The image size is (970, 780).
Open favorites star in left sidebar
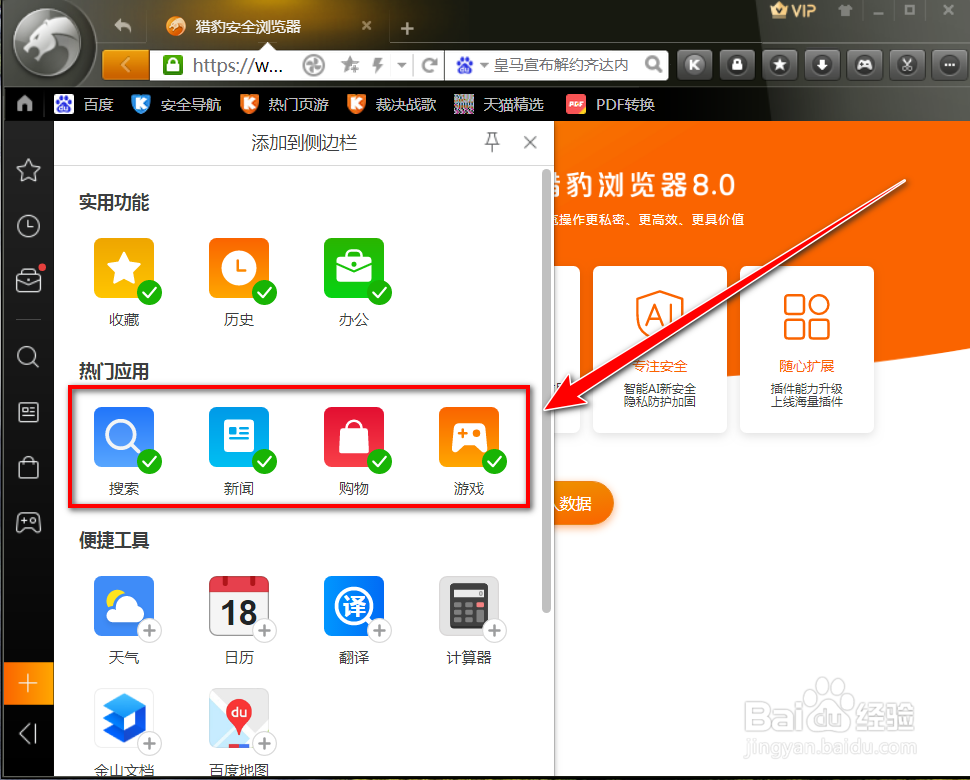28,170
